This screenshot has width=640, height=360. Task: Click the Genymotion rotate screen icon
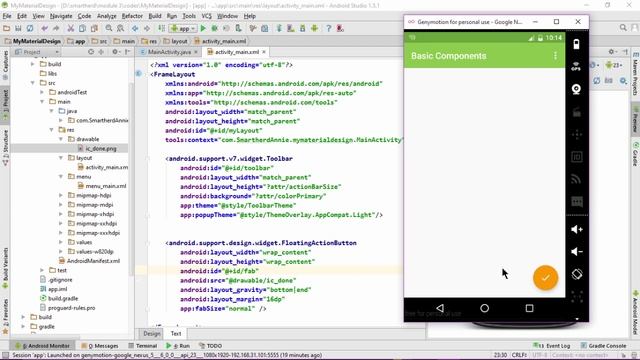[x=576, y=274]
